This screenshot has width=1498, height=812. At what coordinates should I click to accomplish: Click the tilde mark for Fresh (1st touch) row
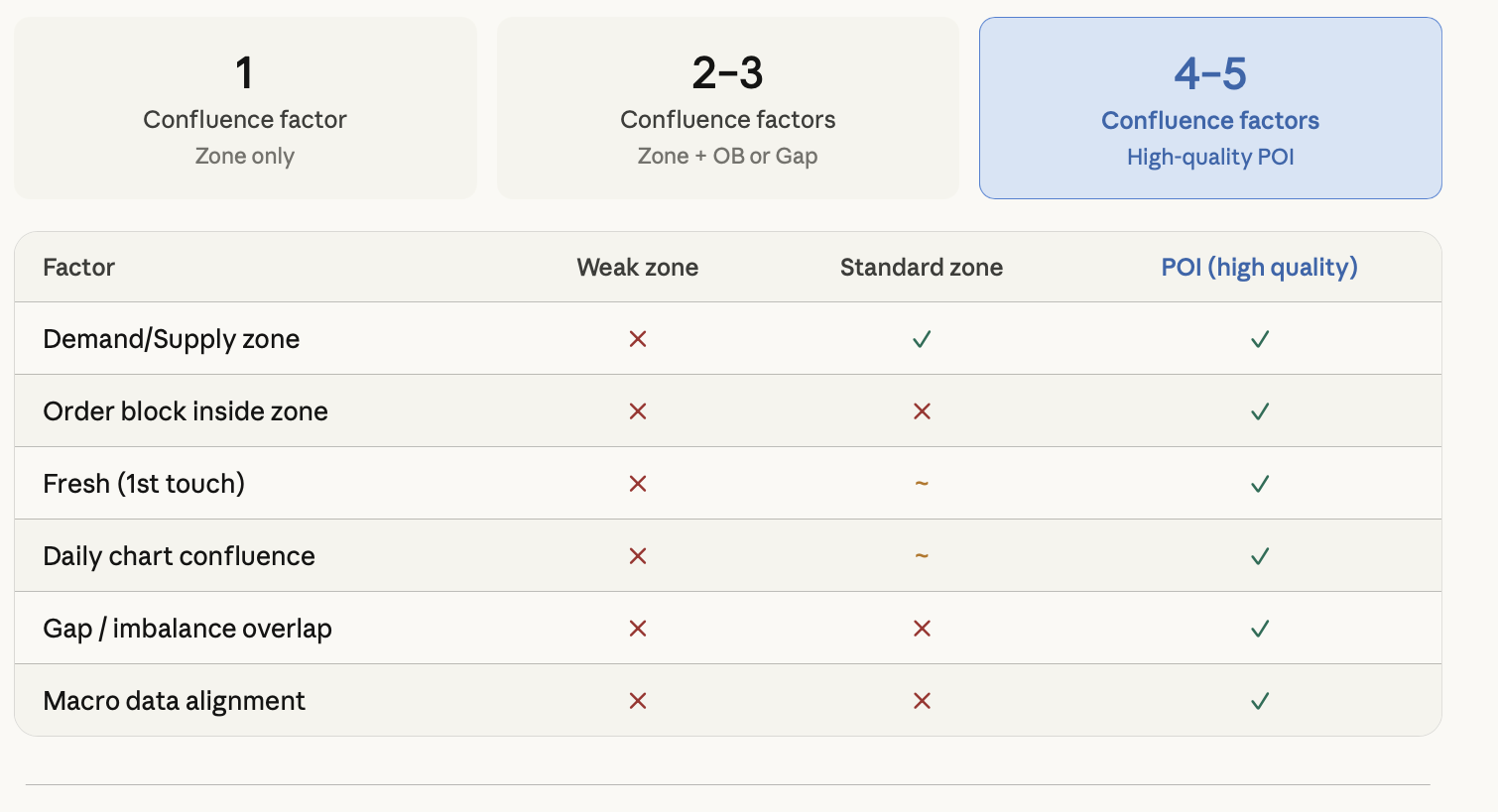[922, 484]
